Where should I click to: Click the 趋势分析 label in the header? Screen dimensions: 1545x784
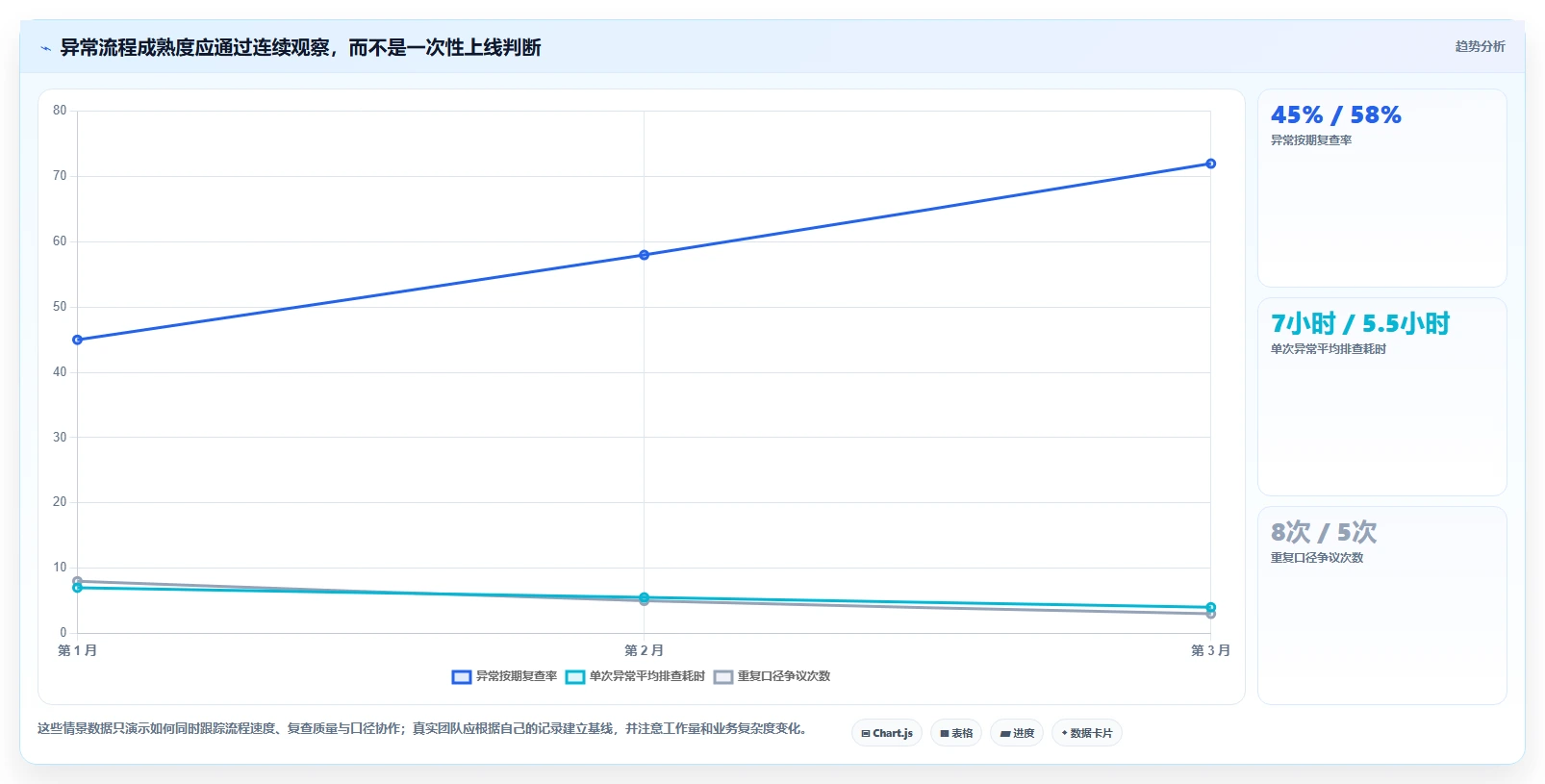tap(1480, 46)
